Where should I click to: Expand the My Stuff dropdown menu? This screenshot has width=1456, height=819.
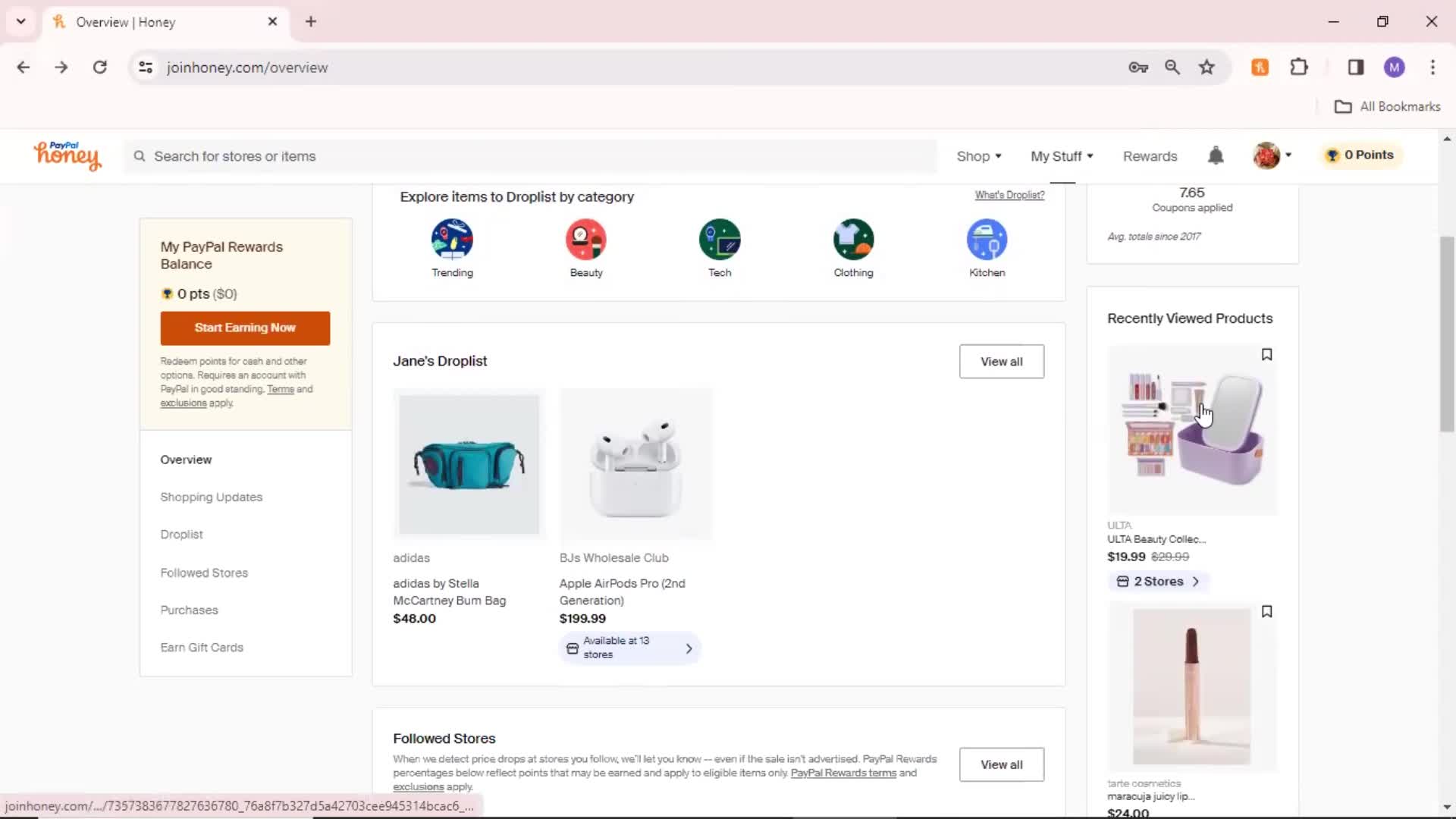coord(1062,156)
